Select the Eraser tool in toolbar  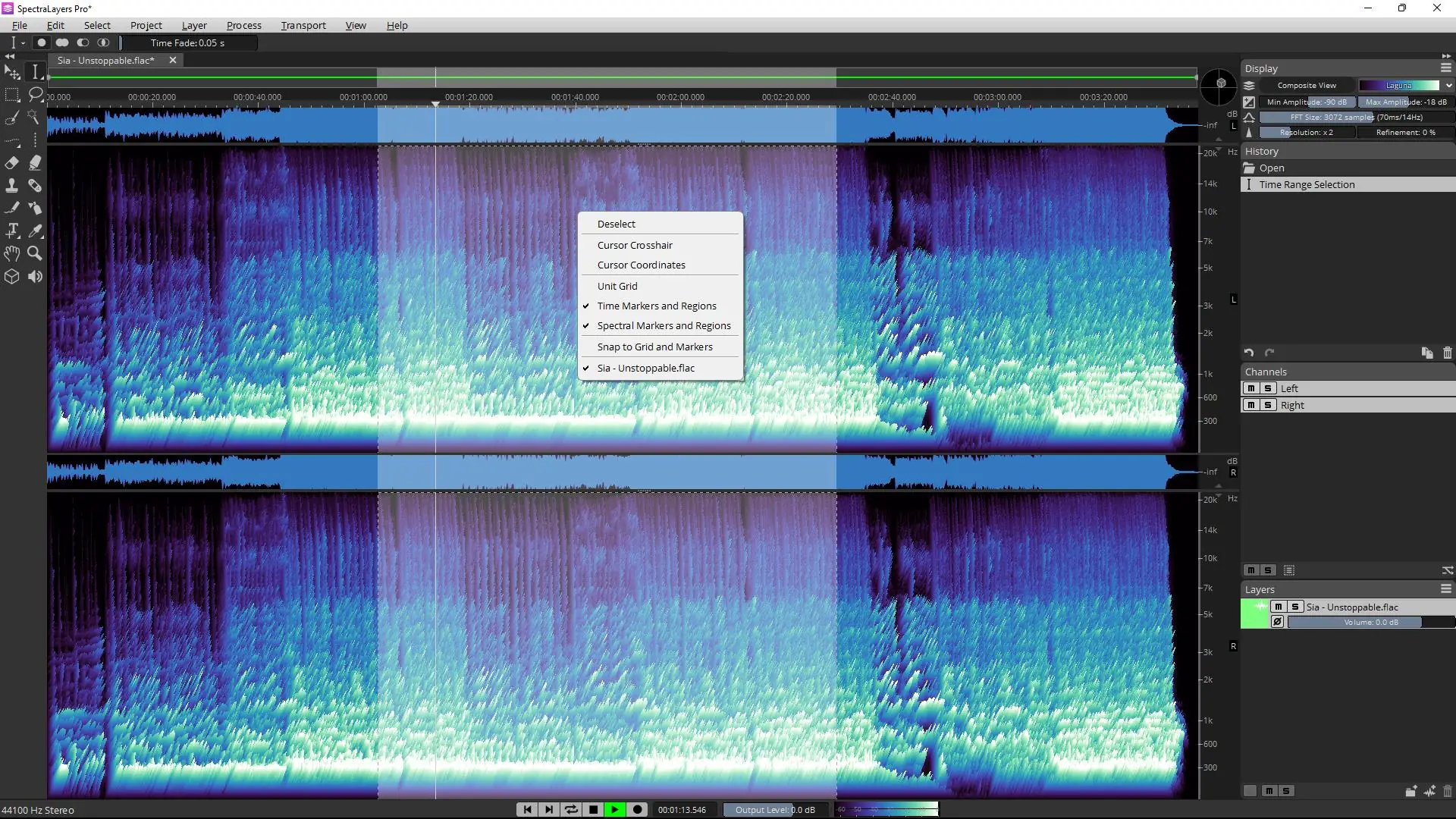click(12, 163)
